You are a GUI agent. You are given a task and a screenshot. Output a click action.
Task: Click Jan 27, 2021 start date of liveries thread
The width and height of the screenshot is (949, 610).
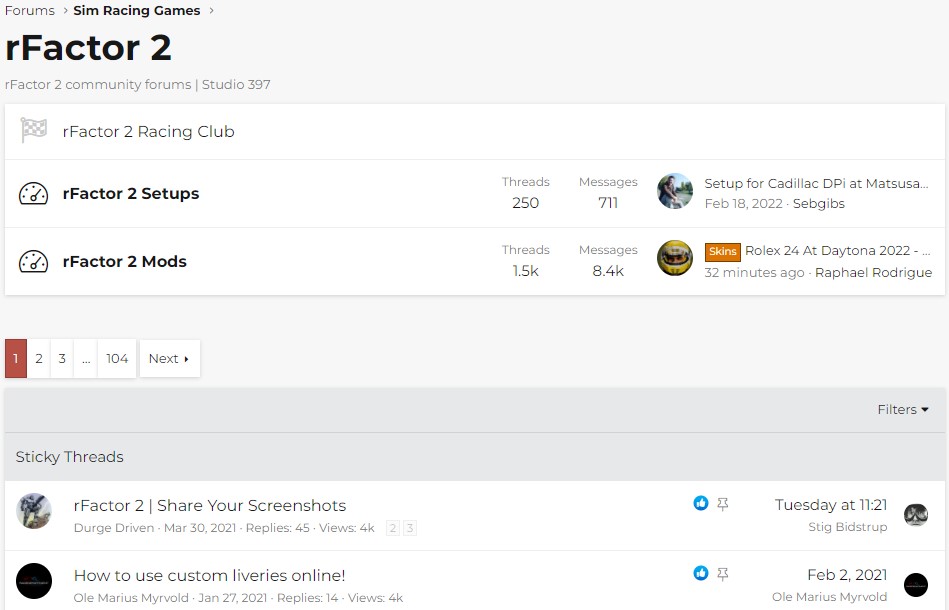tap(233, 598)
